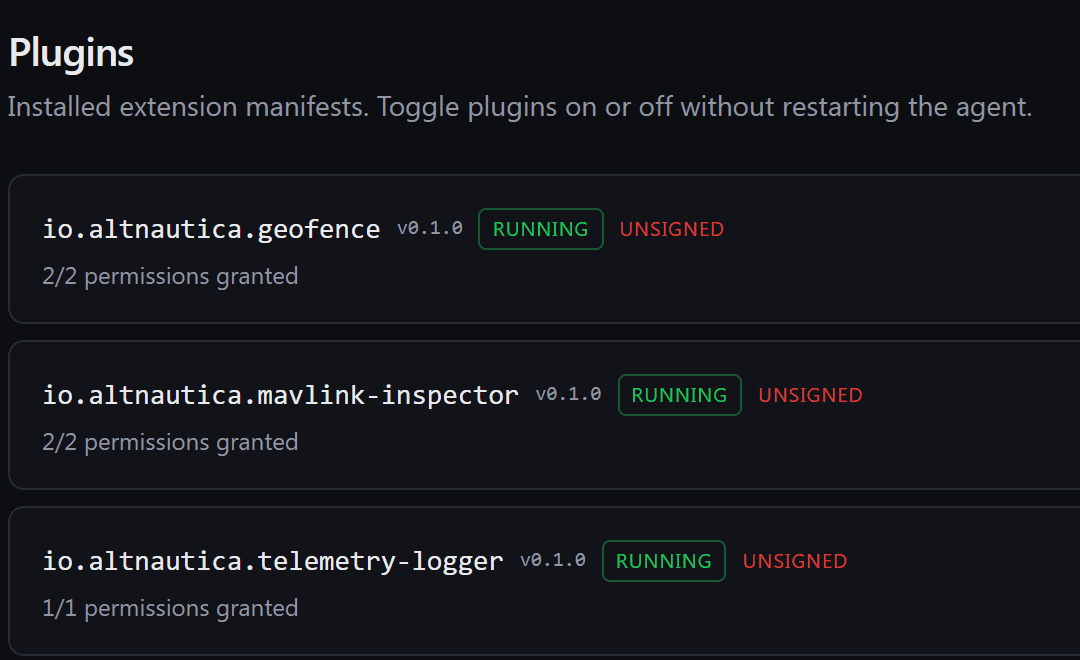Open the io.altnautica.geofence plugin
The height and width of the screenshot is (660, 1080).
[x=211, y=229]
